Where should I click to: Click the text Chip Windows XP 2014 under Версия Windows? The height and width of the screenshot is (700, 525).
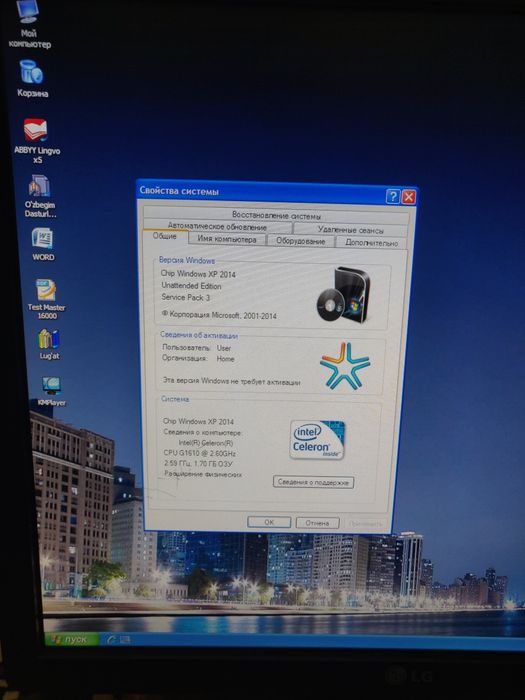[198, 274]
